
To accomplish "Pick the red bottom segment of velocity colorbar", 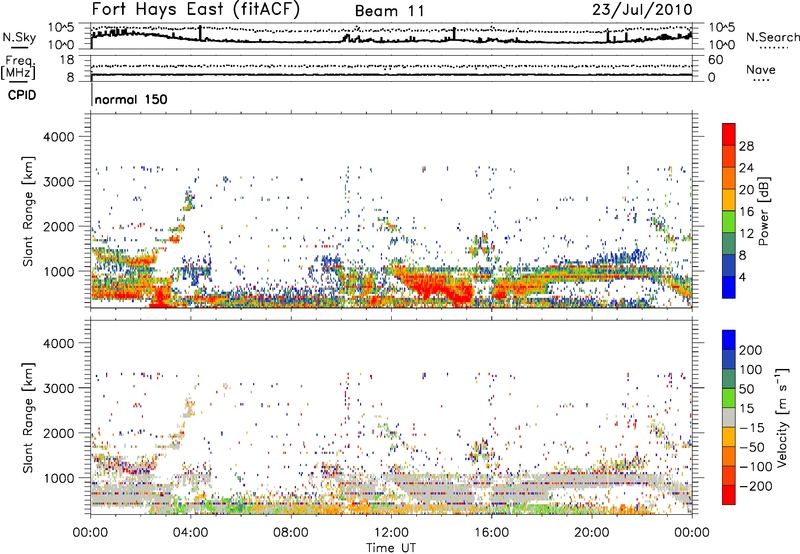I will tap(729, 495).
